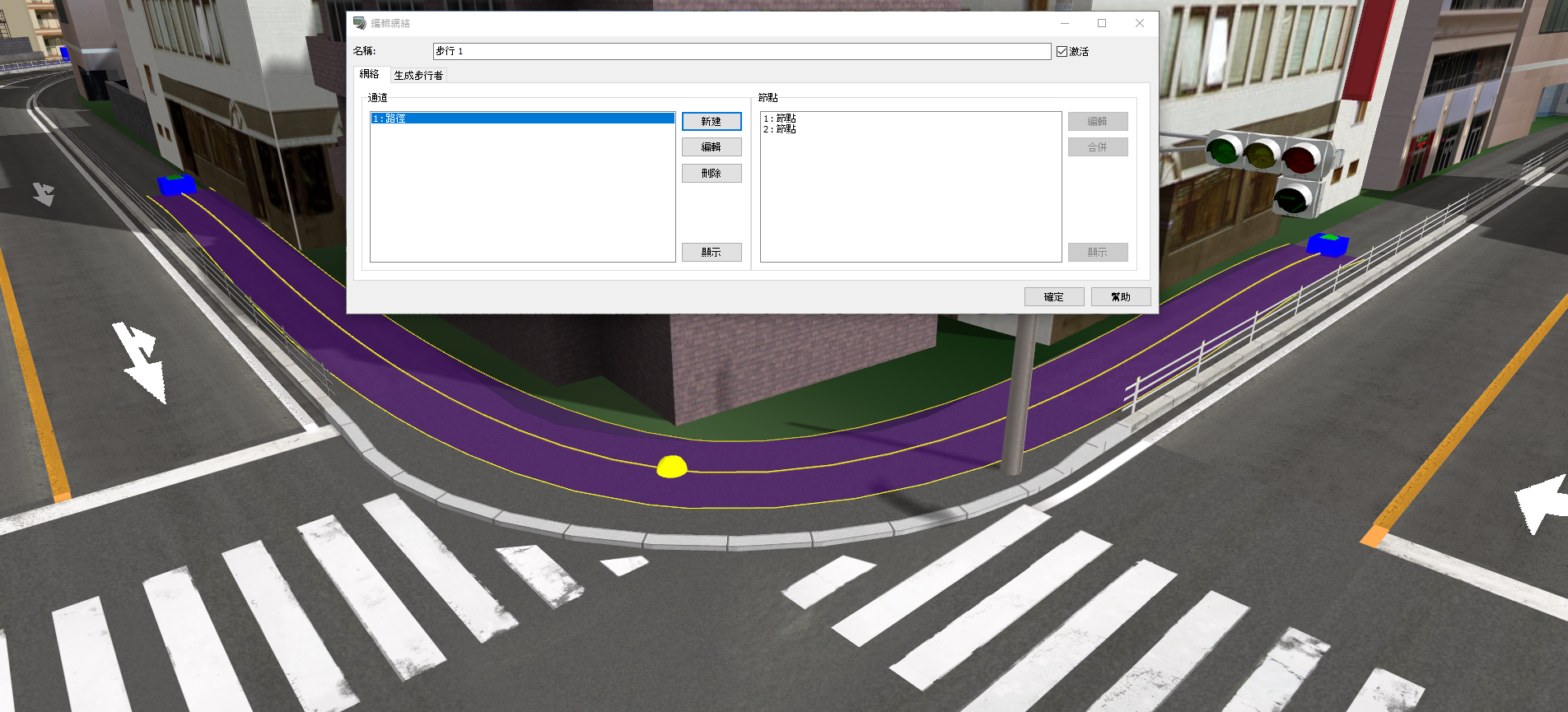The height and width of the screenshot is (712, 1568).
Task: Focus the 名稱 field containing 步行 1
Action: tap(742, 51)
